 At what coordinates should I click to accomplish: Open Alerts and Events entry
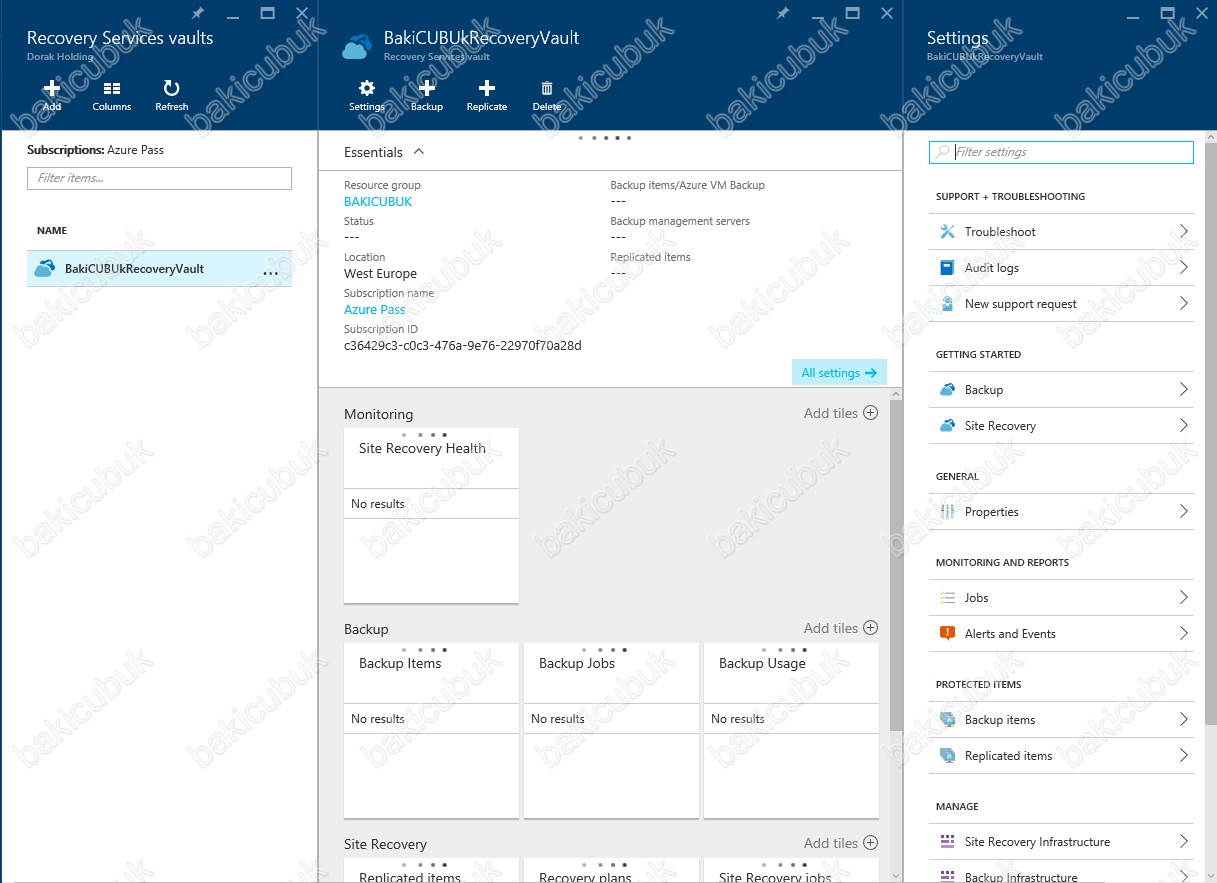1061,634
